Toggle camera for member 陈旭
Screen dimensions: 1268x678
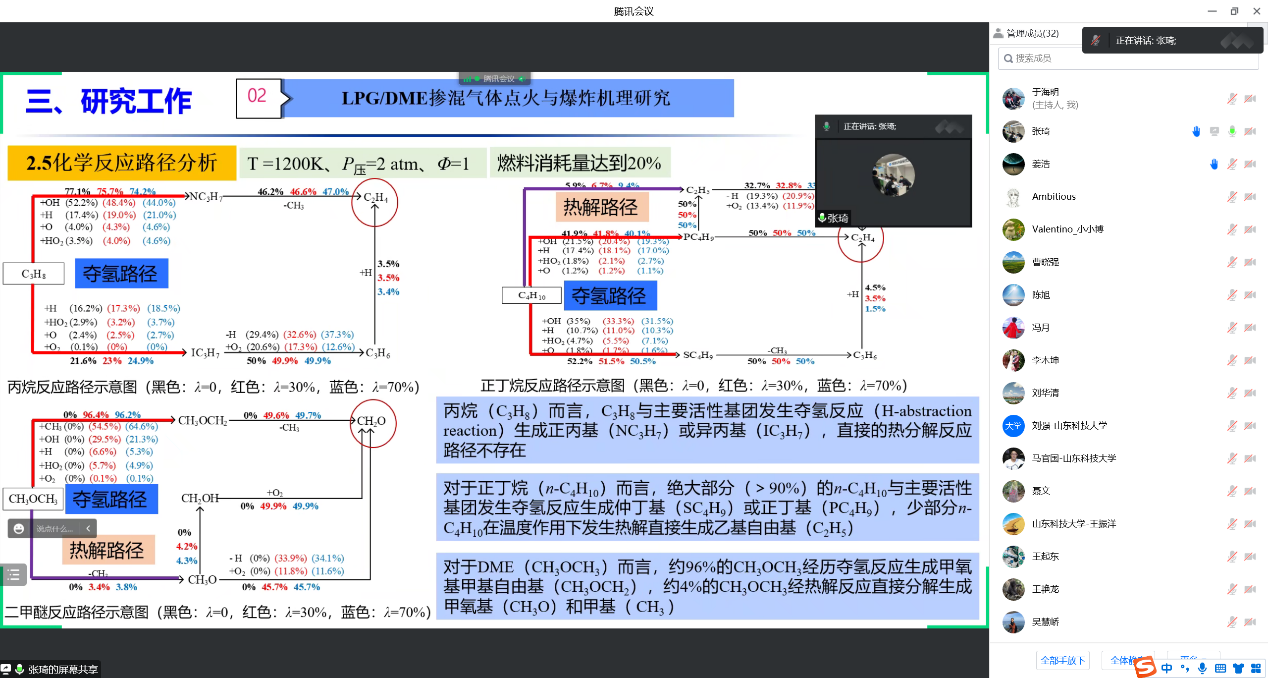pyautogui.click(x=1249, y=295)
